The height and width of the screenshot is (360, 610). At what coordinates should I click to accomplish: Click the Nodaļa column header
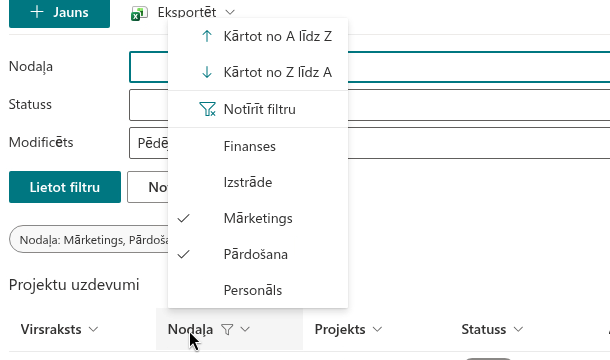click(x=190, y=330)
